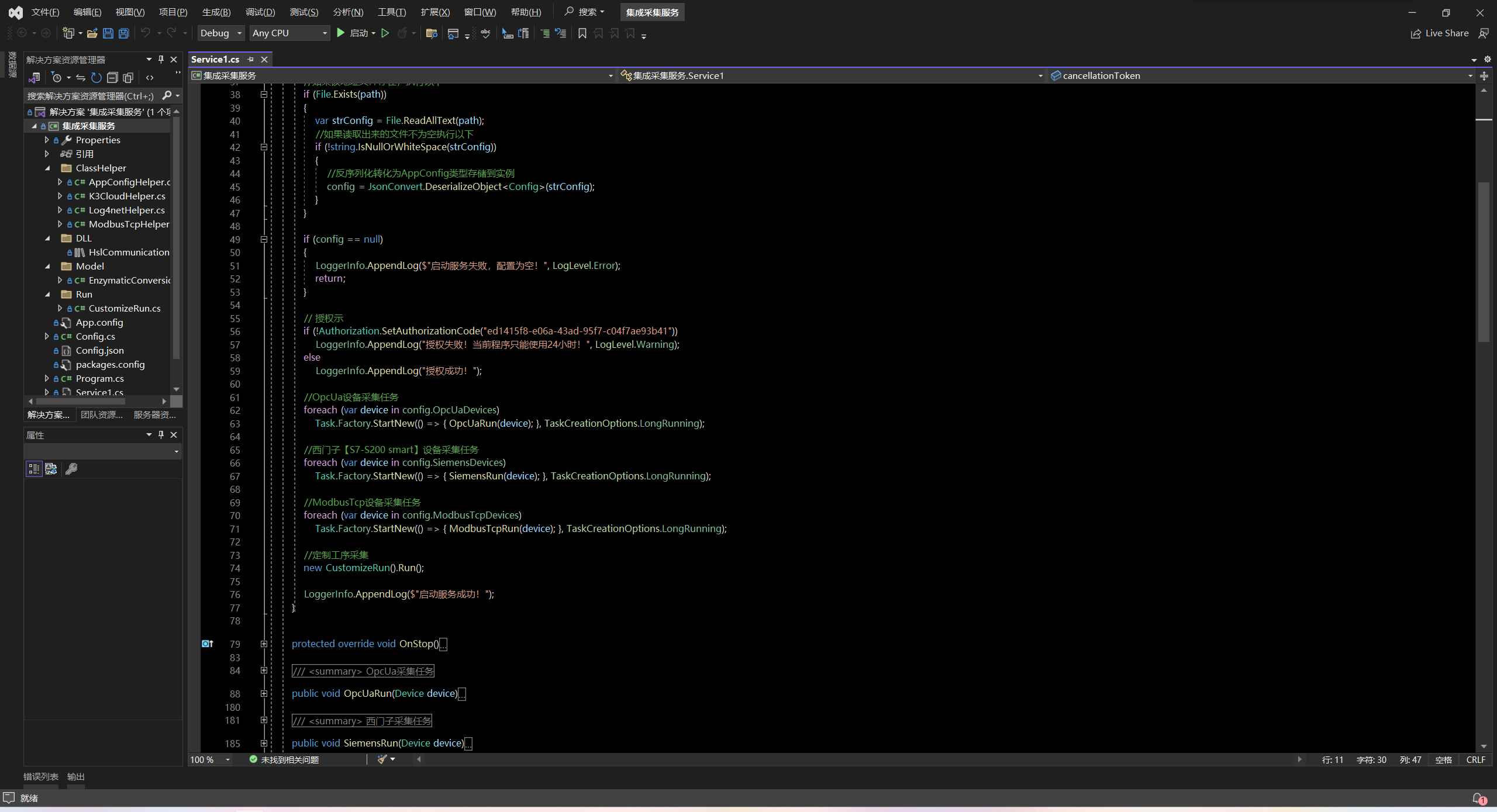Screen dimensions: 1497x812
Task: Expand the collapsed OnStop() method
Action: click(x=264, y=644)
